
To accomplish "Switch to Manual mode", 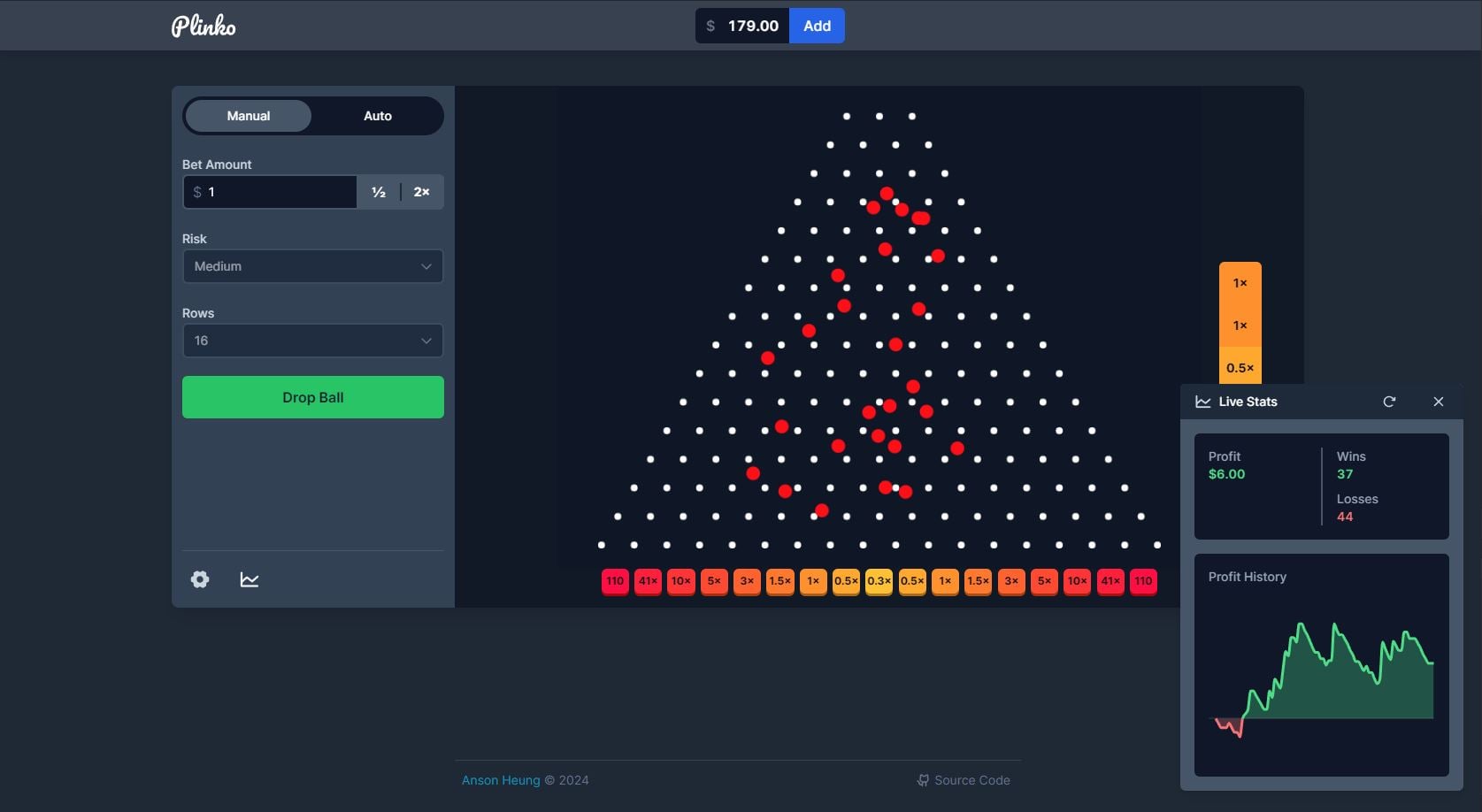I will coord(249,116).
